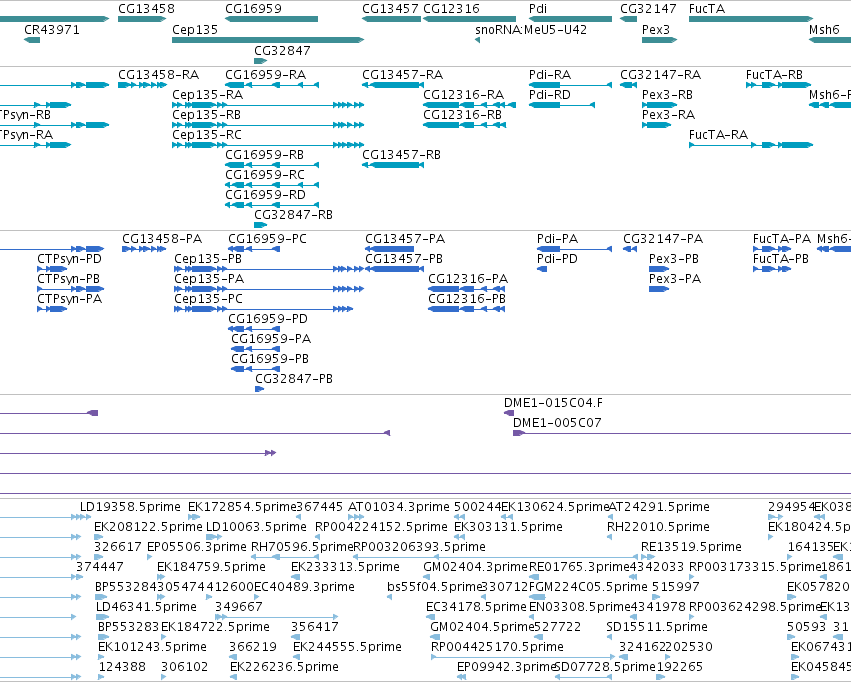Select the CG16959-PC protein label

pos(267,239)
